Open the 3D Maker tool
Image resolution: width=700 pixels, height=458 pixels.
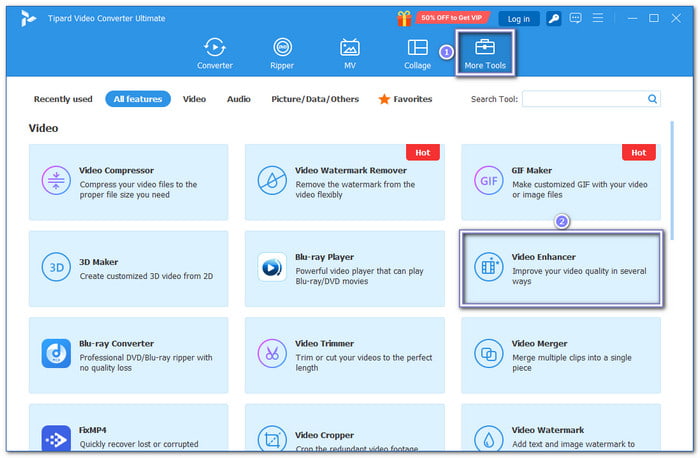click(129, 268)
